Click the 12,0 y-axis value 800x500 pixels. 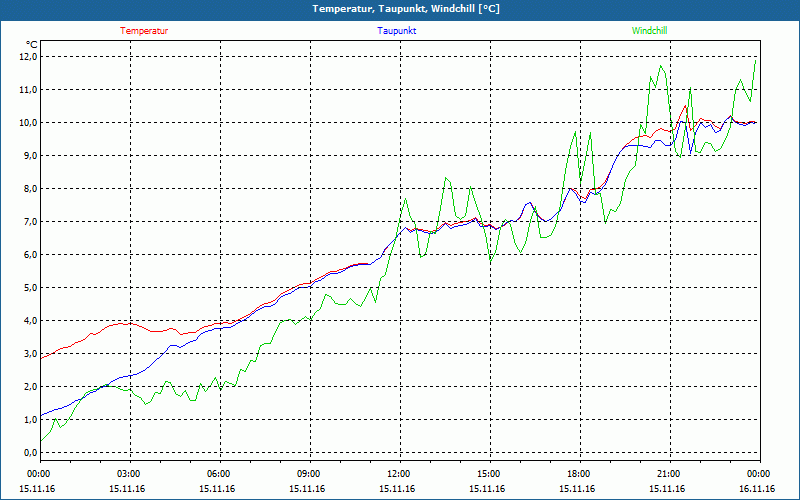click(28, 57)
